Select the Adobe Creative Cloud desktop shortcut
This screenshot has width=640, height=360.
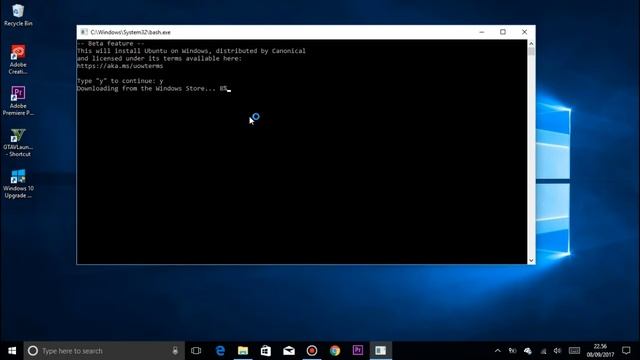(18, 60)
